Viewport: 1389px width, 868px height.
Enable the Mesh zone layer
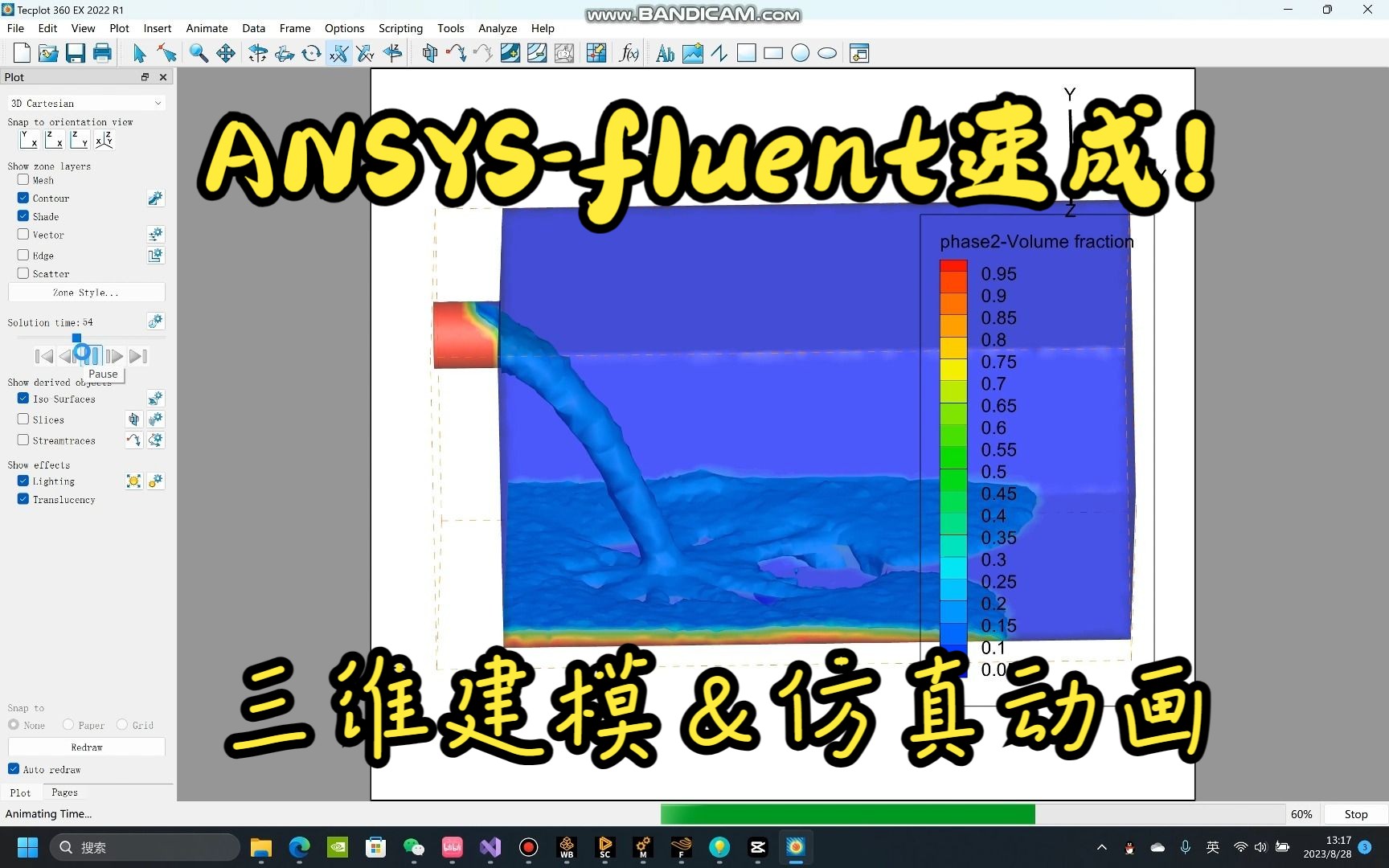click(x=22, y=180)
